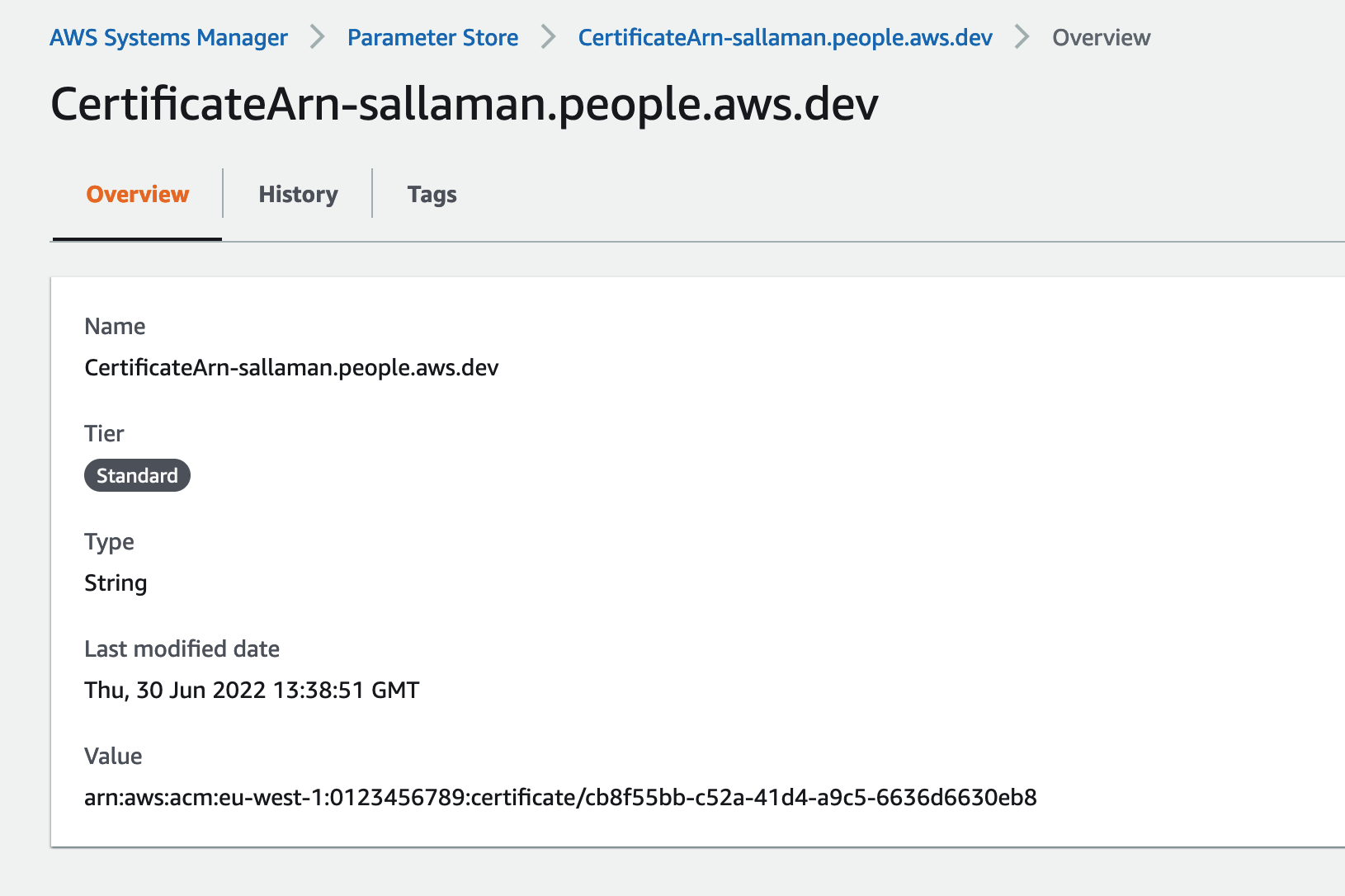The width and height of the screenshot is (1345, 896).
Task: Click the String type value
Action: tap(116, 583)
